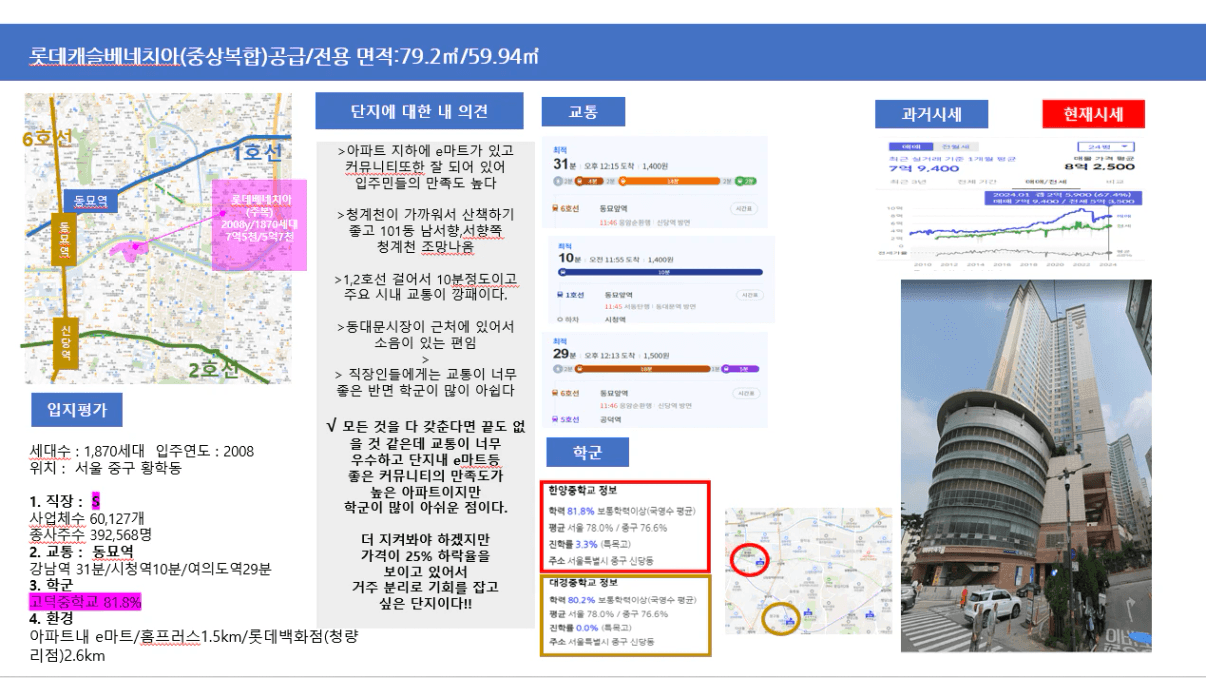
Task: Click the 위치 : 서울 중구 황학동 line
Action: point(105,468)
